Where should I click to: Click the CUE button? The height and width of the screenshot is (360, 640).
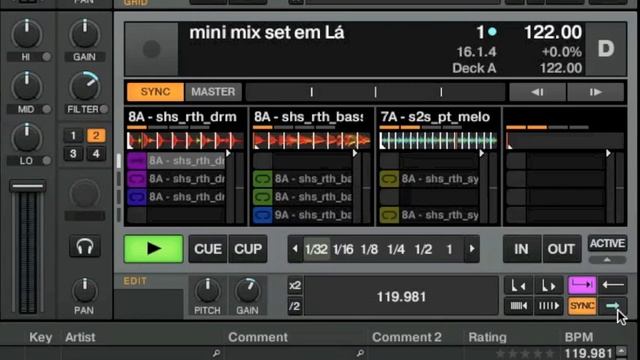208,249
